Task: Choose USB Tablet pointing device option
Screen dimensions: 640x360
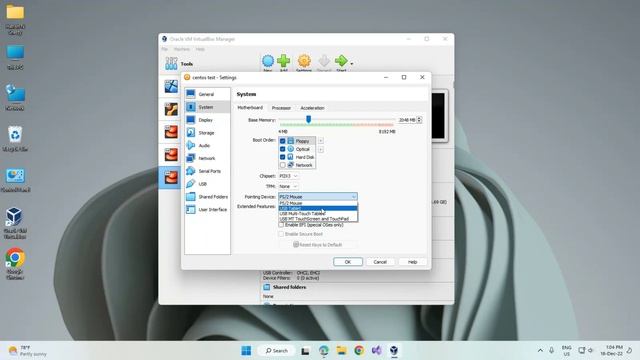Action: (318, 208)
